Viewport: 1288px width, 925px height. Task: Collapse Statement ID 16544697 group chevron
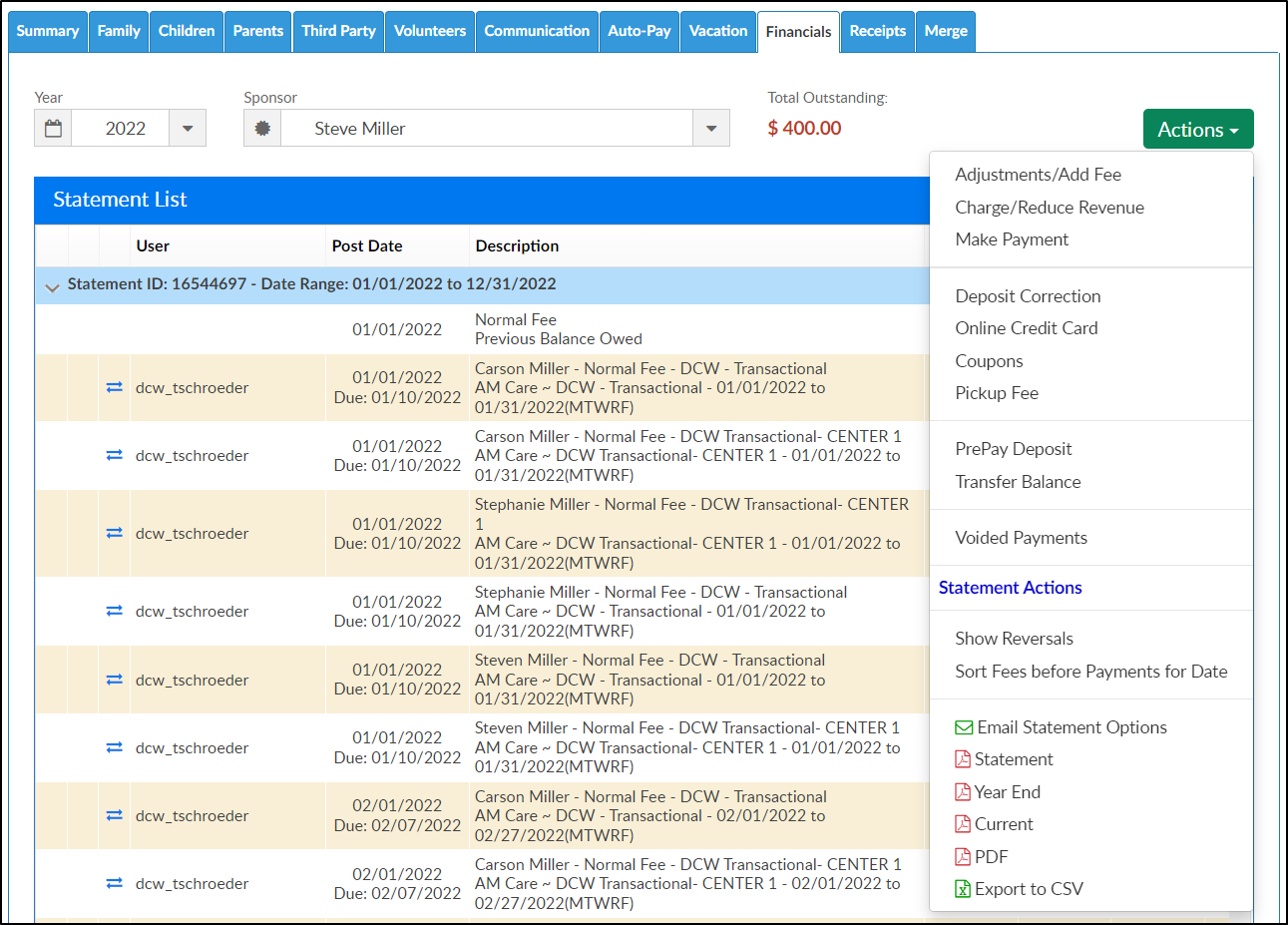pyautogui.click(x=52, y=287)
